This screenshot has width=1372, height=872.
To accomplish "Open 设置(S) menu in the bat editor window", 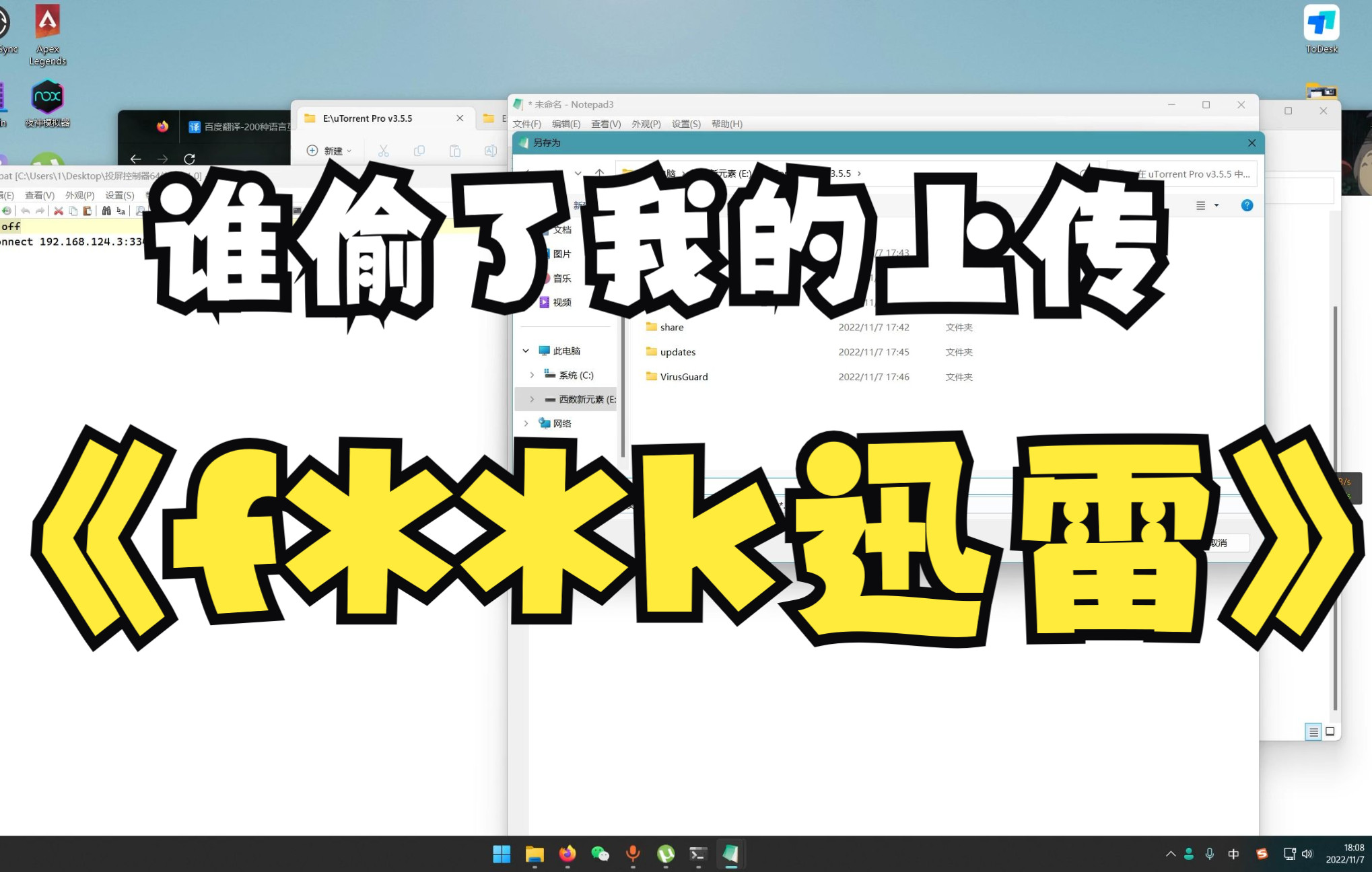I will [x=120, y=195].
